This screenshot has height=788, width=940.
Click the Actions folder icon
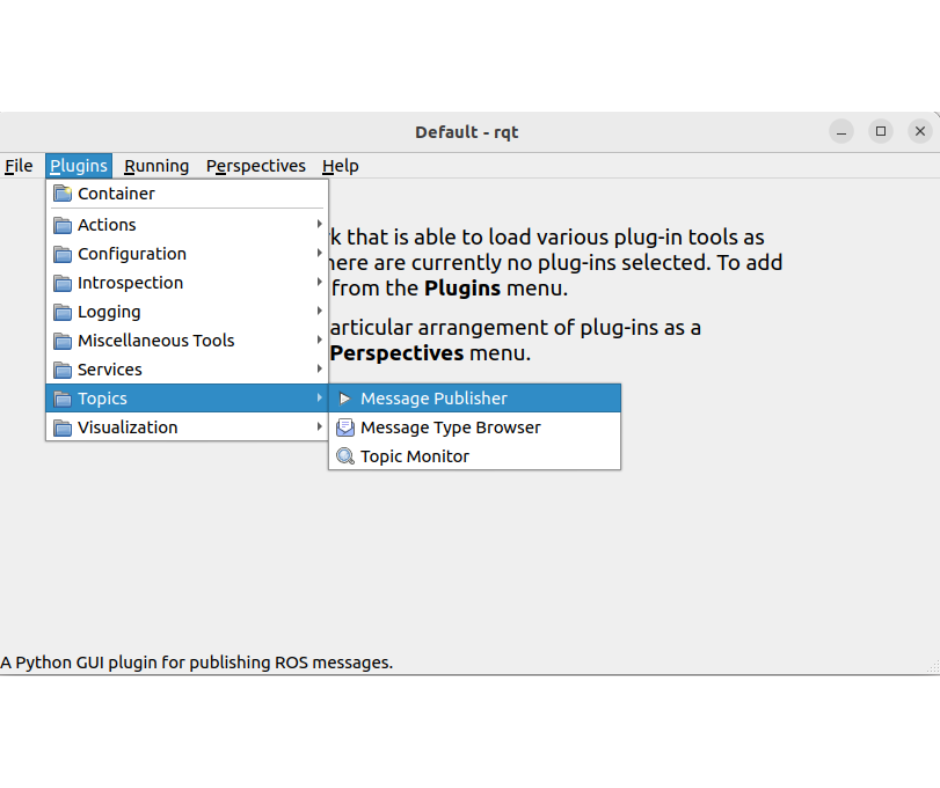point(63,225)
